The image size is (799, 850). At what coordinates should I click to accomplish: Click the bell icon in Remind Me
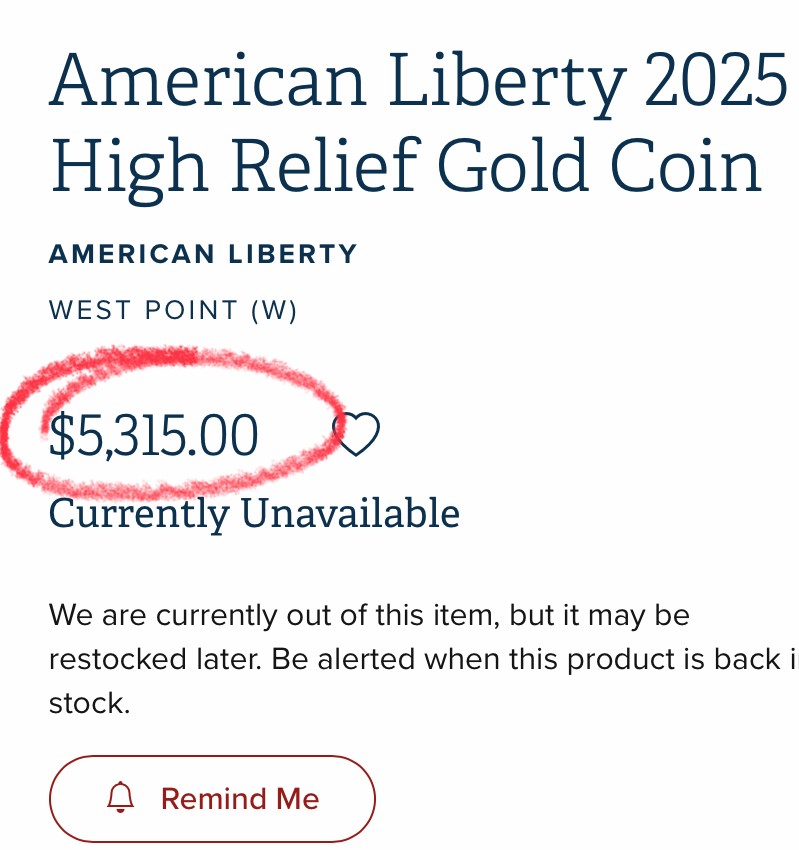[120, 798]
